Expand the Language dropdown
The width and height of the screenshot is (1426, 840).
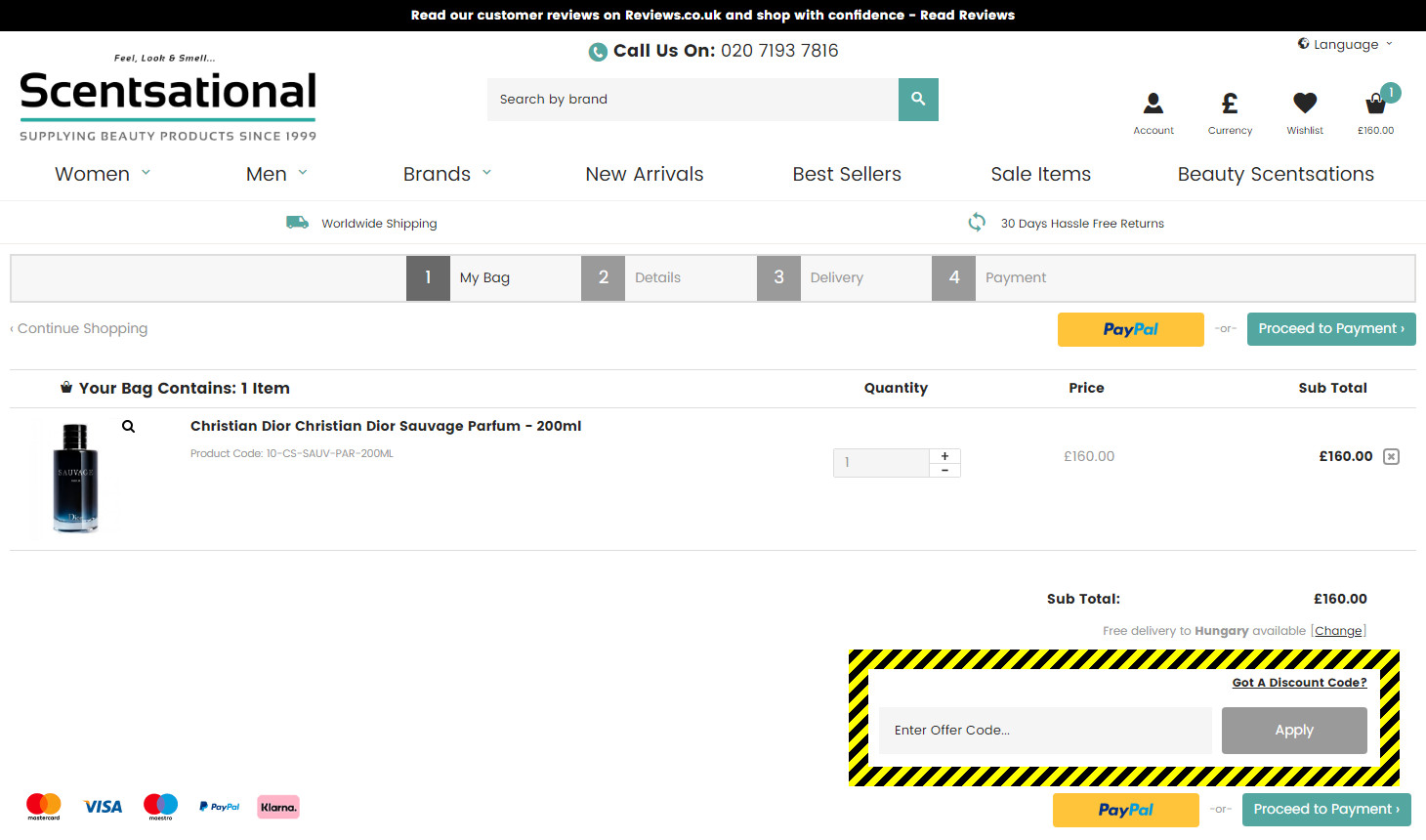click(1345, 44)
